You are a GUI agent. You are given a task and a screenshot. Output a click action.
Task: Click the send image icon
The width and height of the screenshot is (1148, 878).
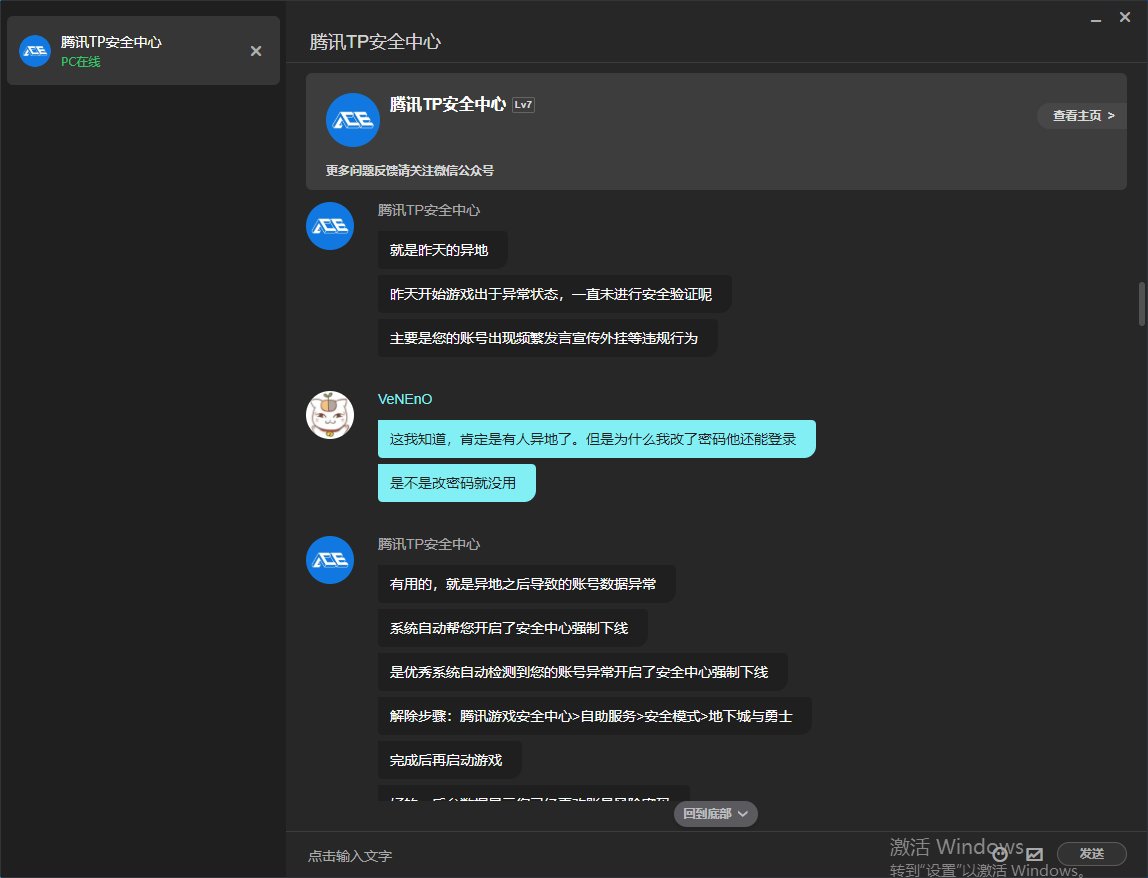pos(1034,854)
